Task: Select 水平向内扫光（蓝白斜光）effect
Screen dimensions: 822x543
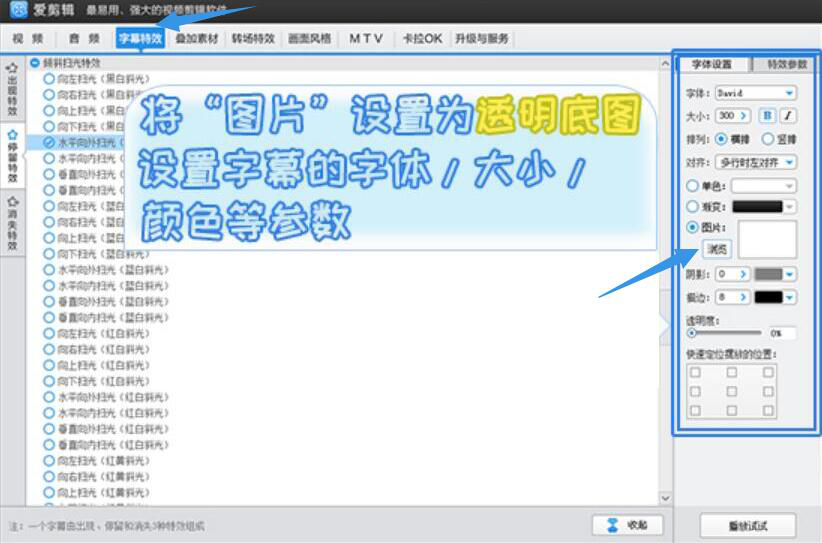Action: (x=106, y=286)
